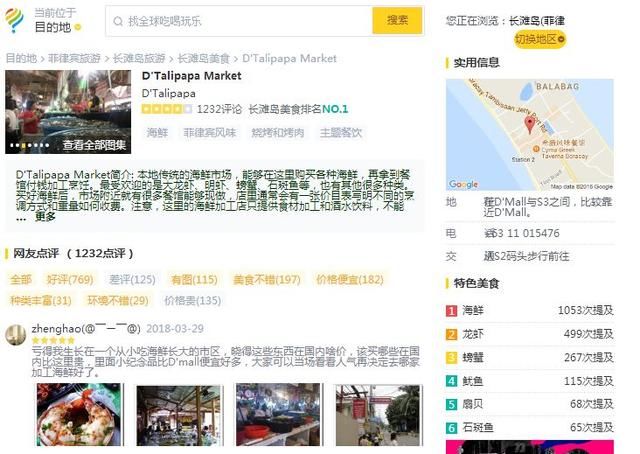This screenshot has width=640, height=454.
Task: Click the review date 2018-03-29
Action: (175, 328)
